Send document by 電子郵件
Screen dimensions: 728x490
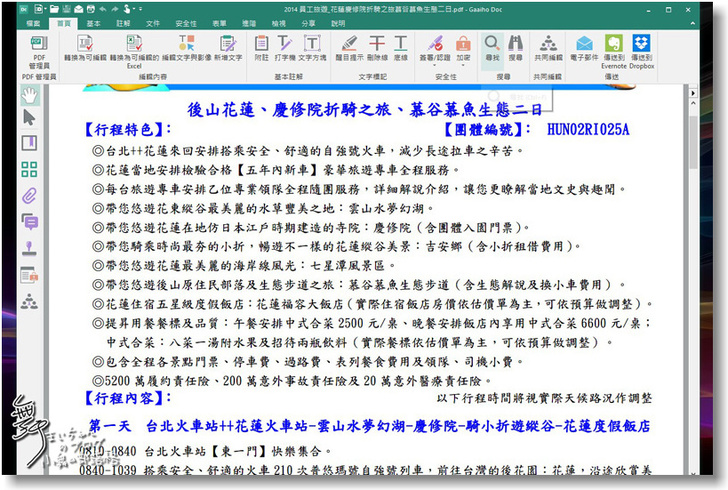click(x=584, y=48)
